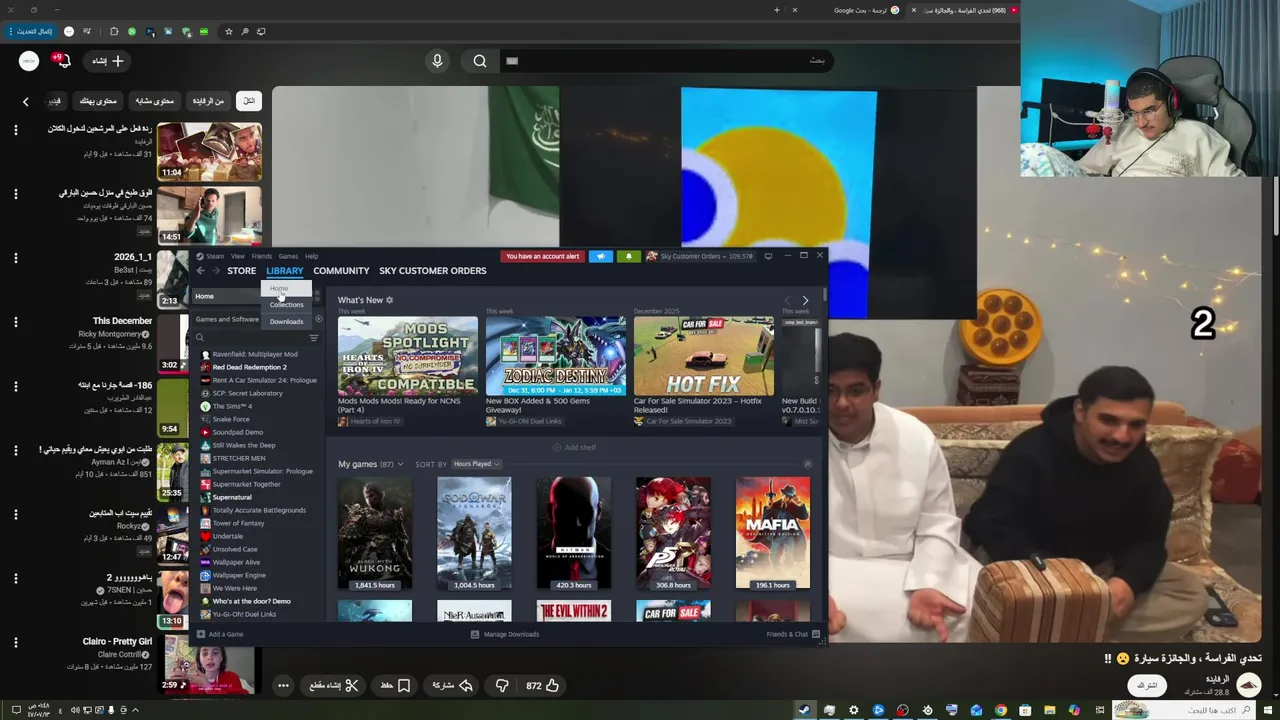Open the Help menu in Steam
Image resolution: width=1280 pixels, height=720 pixels.
pos(311,256)
